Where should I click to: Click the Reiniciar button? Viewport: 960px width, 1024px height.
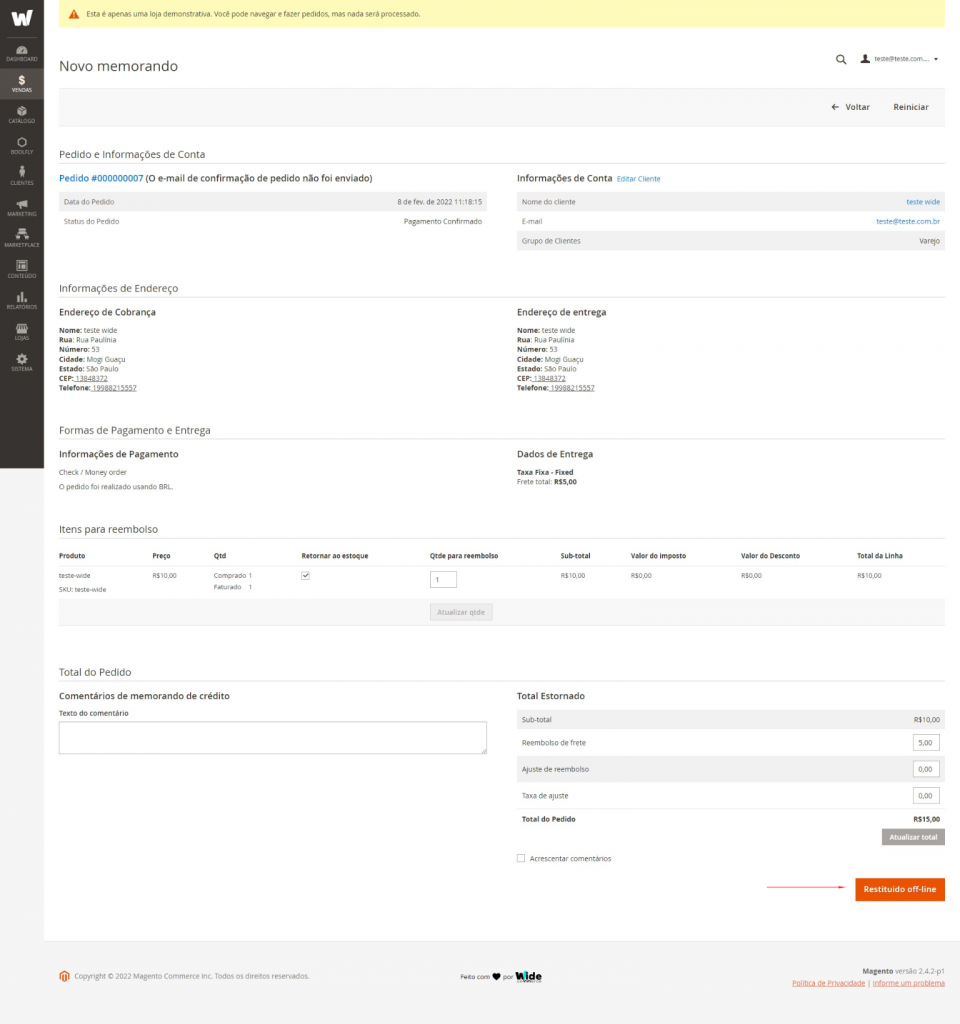(910, 107)
